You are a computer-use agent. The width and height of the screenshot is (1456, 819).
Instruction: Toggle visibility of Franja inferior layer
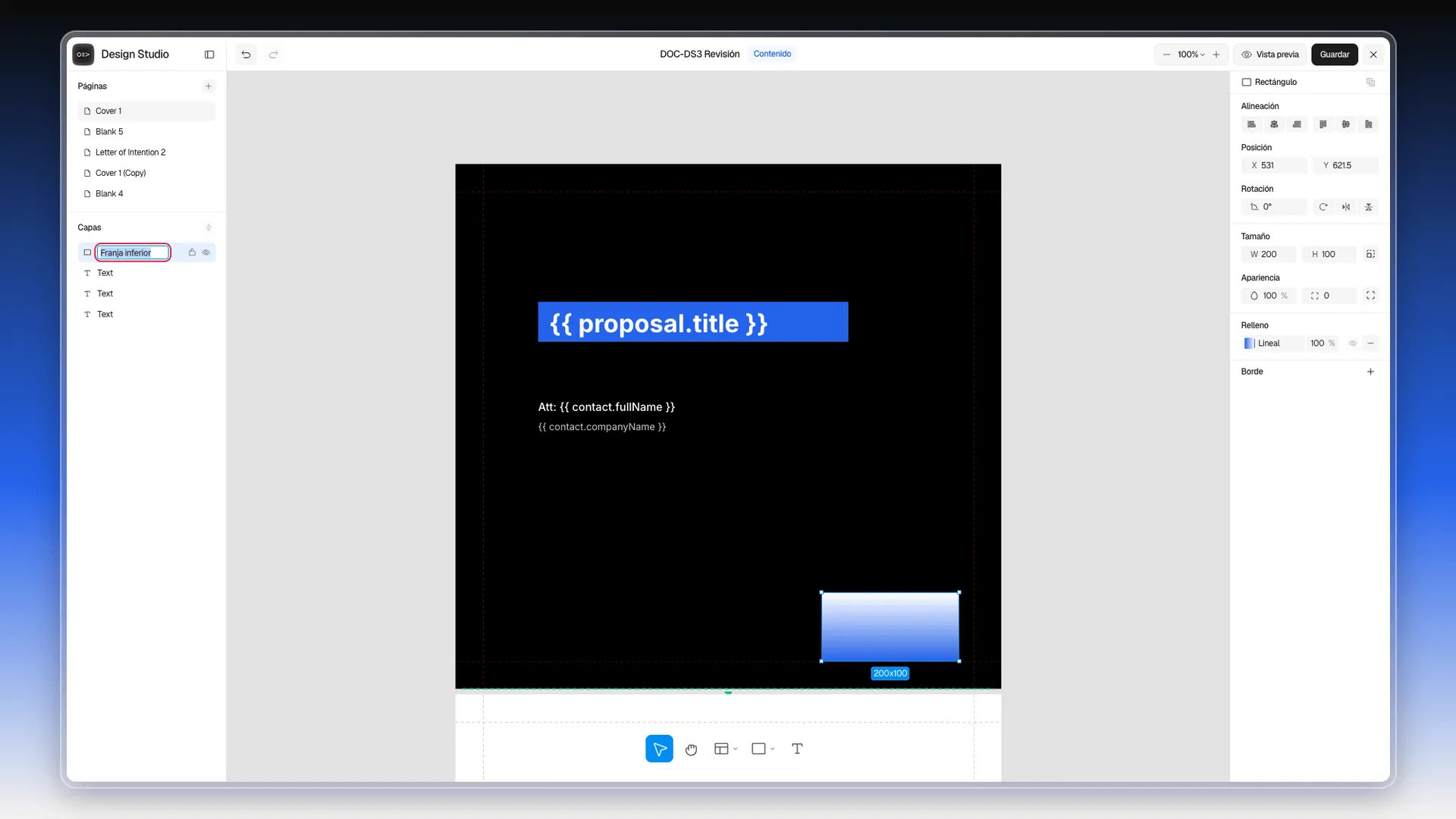(206, 253)
